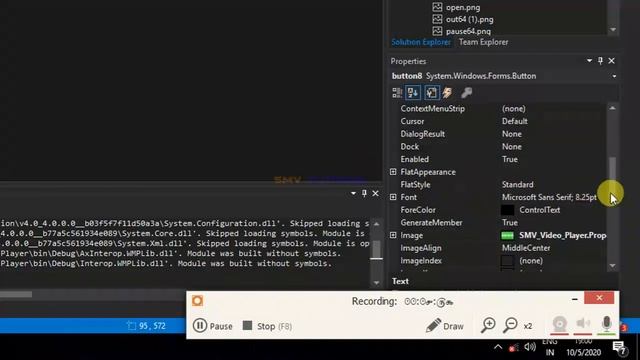Click the Image property green thumbnail
Screen dimensions: 640x360
(x=507, y=236)
